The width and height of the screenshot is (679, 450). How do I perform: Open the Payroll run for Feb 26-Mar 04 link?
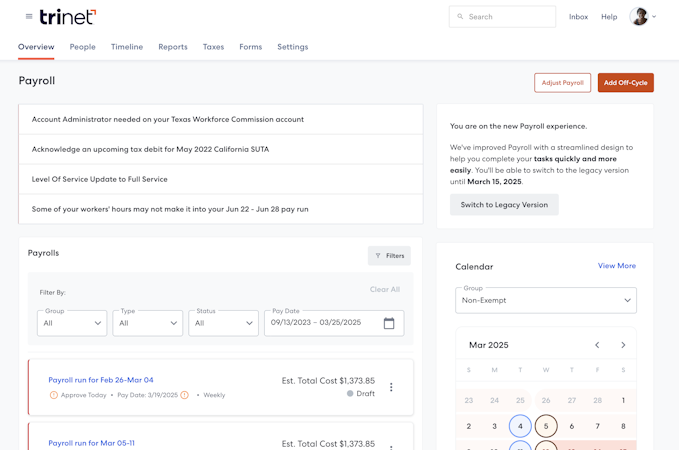101,380
